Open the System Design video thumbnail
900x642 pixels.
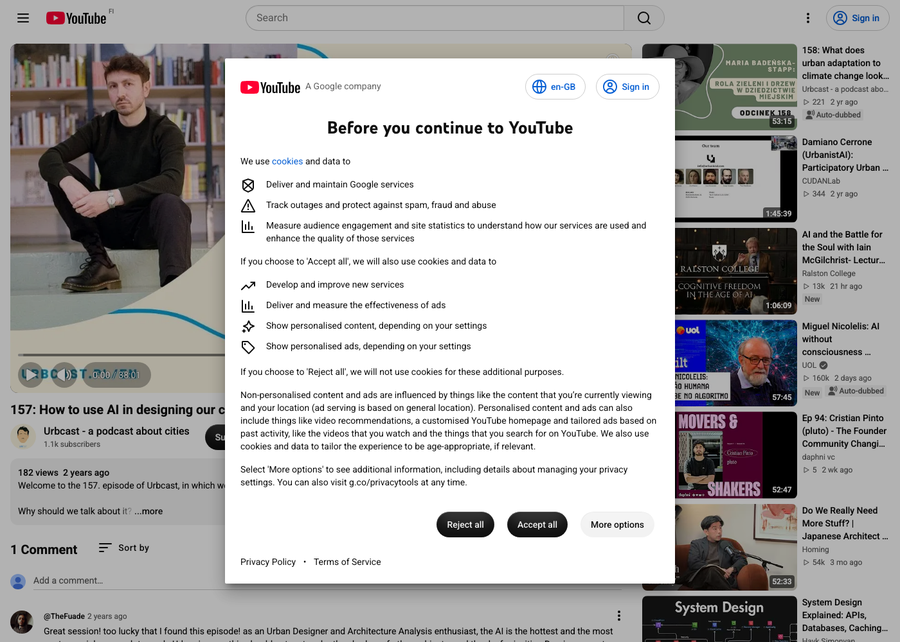719,619
